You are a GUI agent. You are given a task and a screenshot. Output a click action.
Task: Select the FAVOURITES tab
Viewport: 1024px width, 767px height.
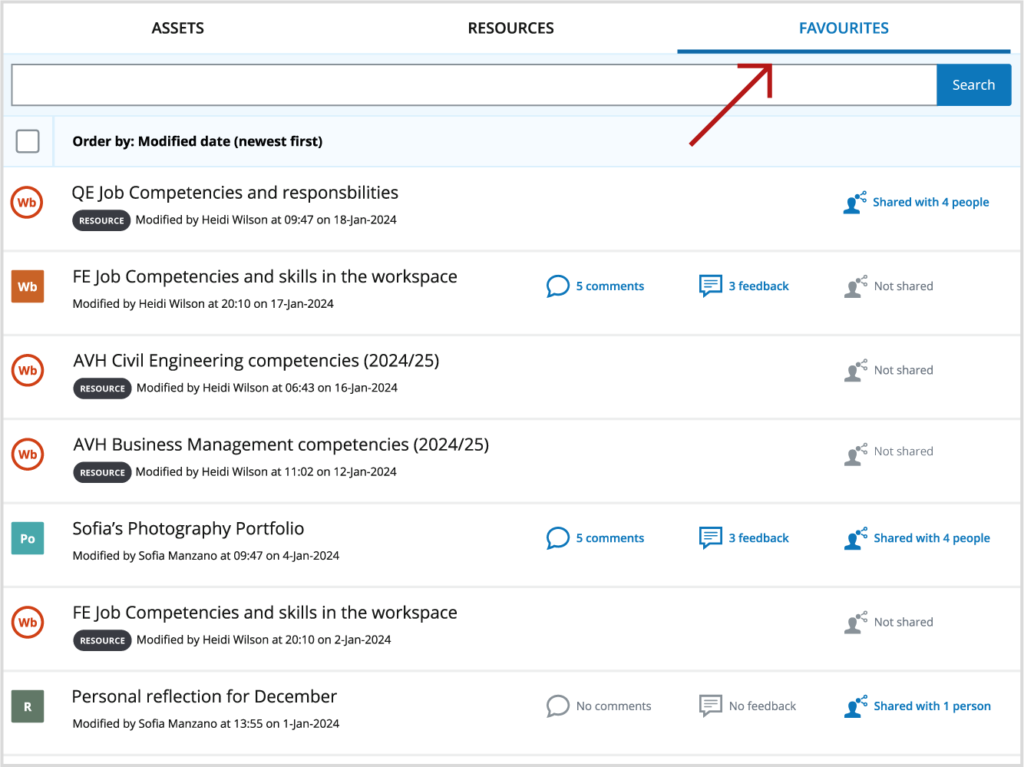point(844,28)
